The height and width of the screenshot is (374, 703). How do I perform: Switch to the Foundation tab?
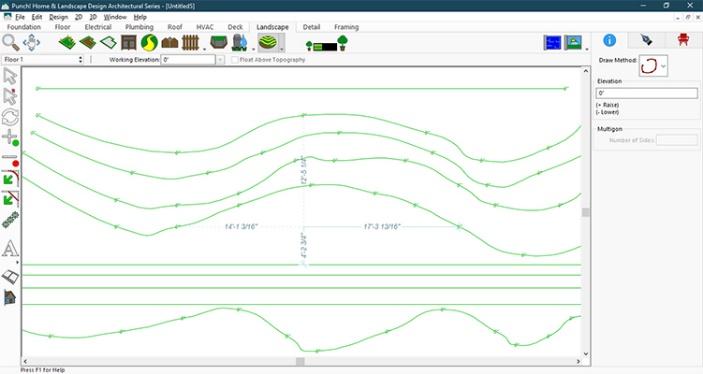pyautogui.click(x=24, y=27)
